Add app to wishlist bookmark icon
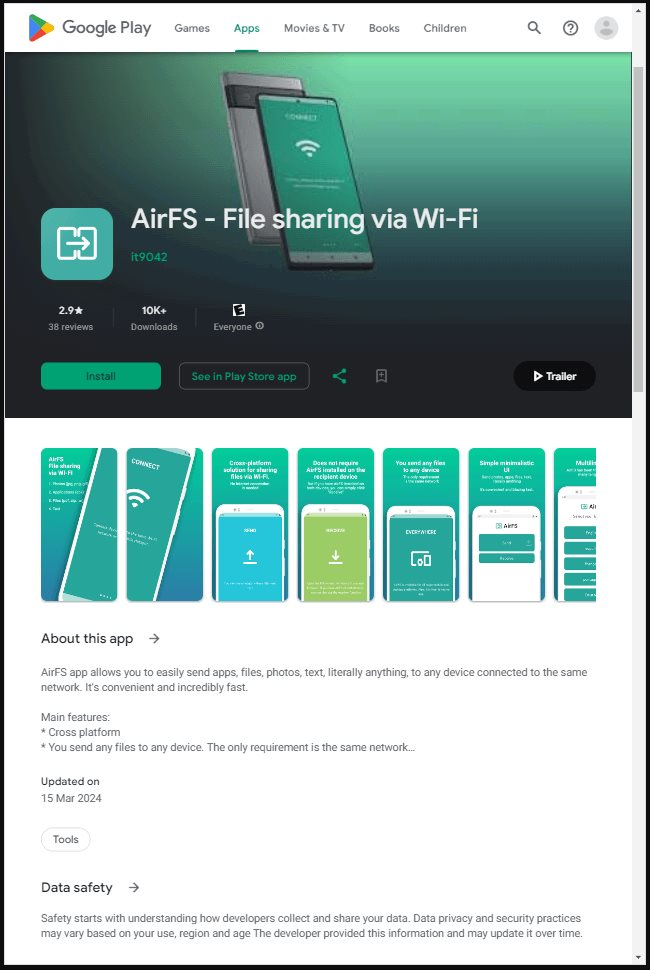The image size is (650, 970). (x=382, y=376)
